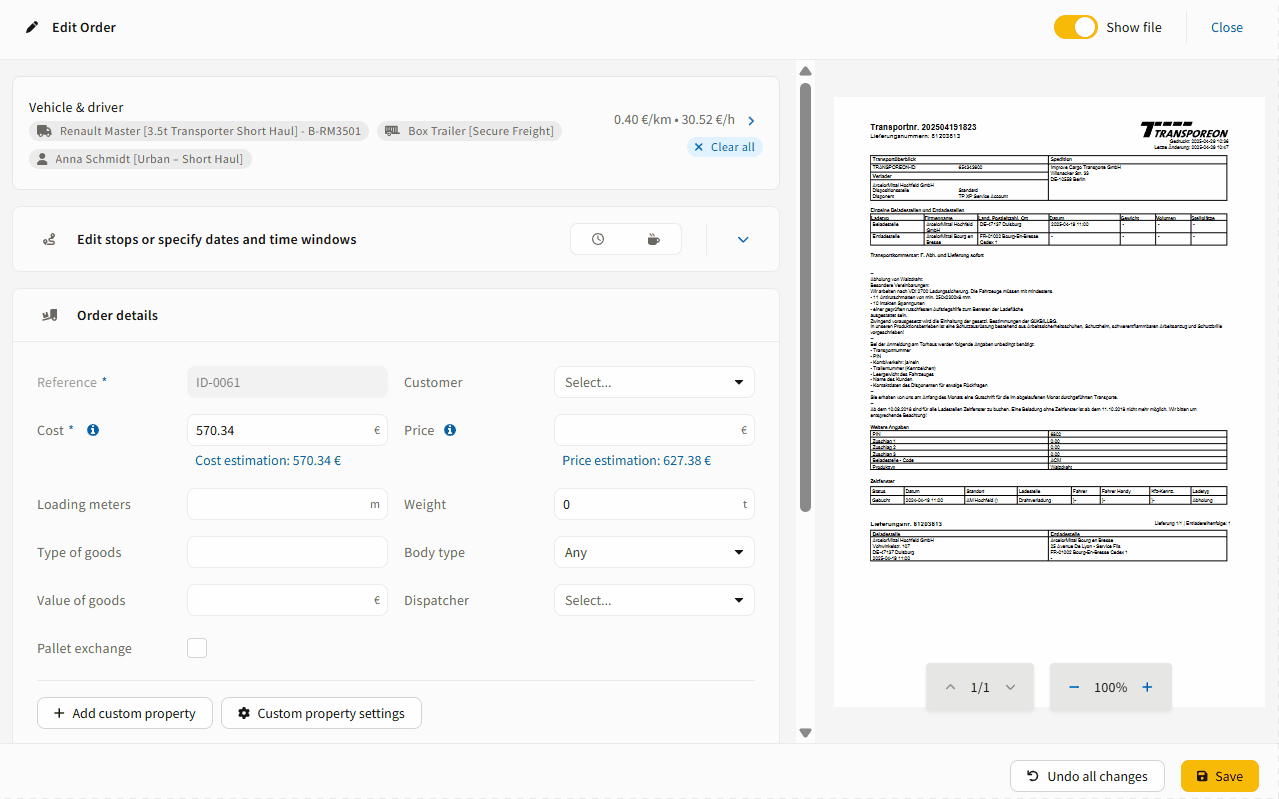The width and height of the screenshot is (1279, 799).
Task: Open the Customer selection dropdown
Action: click(x=653, y=382)
